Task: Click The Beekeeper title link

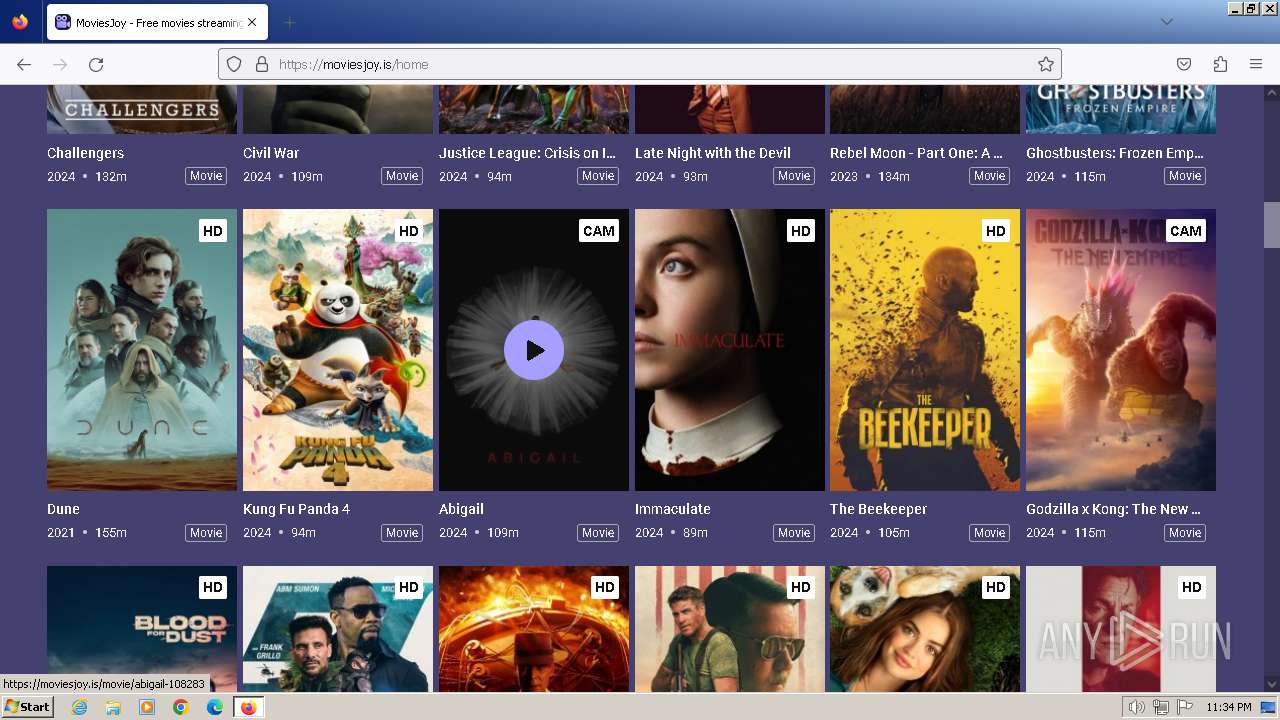Action: point(879,509)
